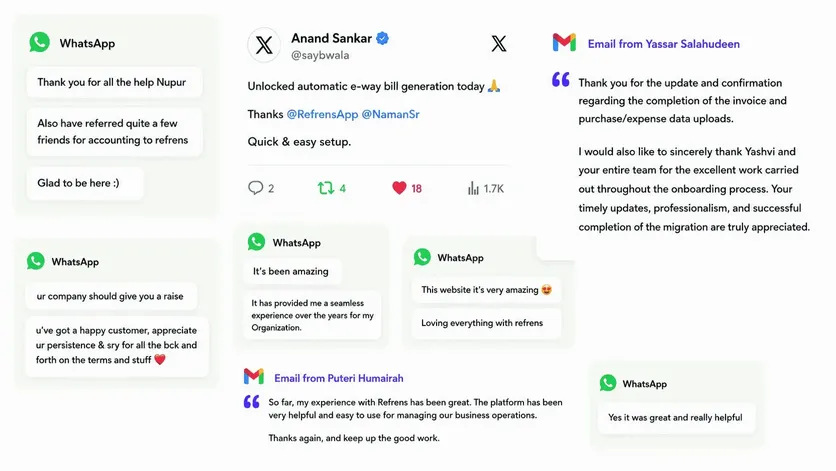This screenshot has width=836, height=471.
Task: Open the @RefrensApp mention link
Action: pyautogui.click(x=322, y=114)
